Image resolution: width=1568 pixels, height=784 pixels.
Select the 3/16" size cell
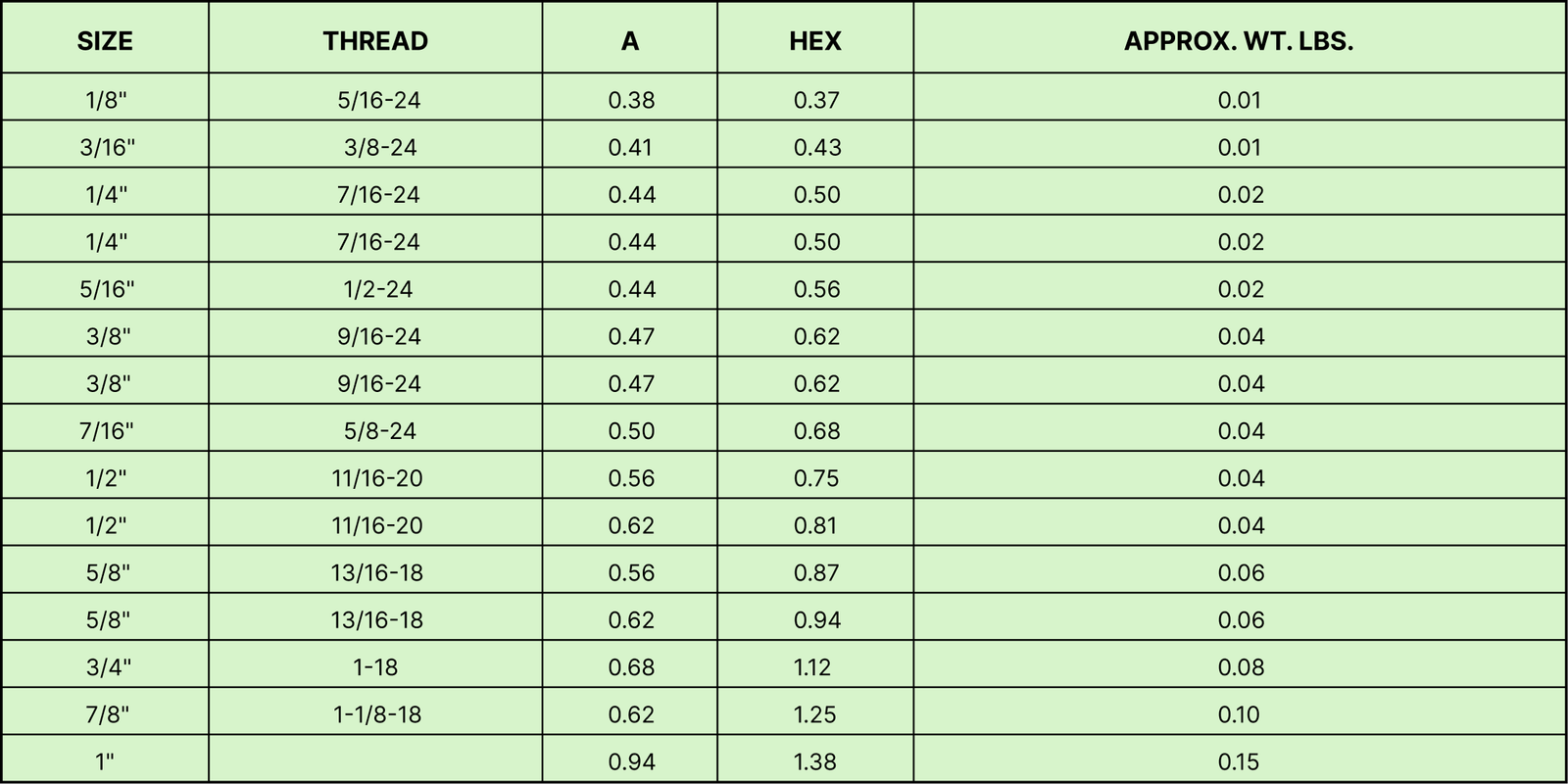tap(105, 146)
